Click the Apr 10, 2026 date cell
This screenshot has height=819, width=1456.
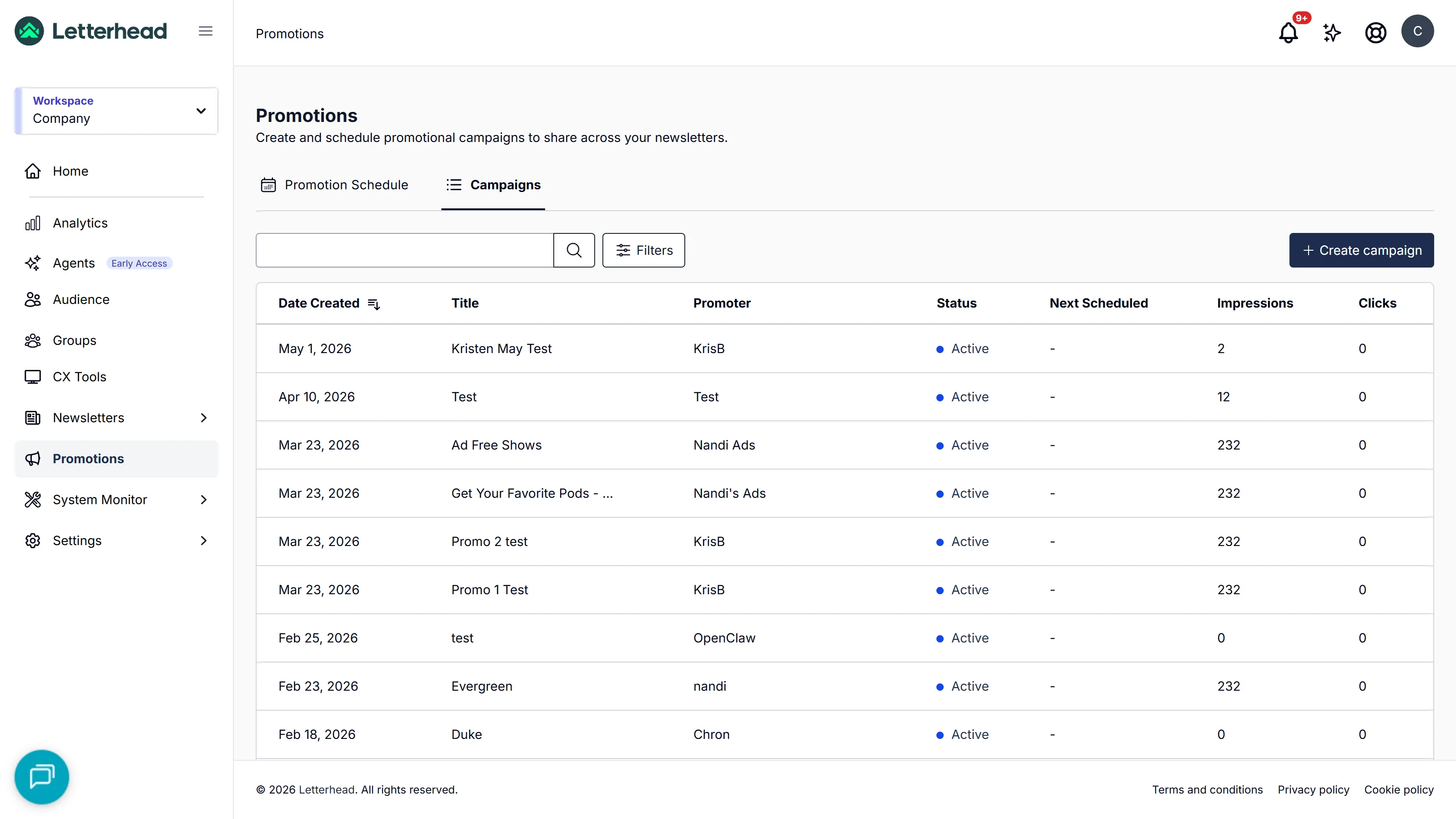click(317, 396)
